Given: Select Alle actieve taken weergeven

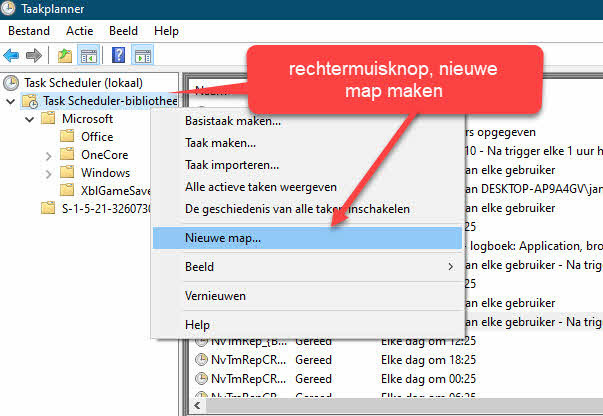Looking at the screenshot, I should coord(307,187).
